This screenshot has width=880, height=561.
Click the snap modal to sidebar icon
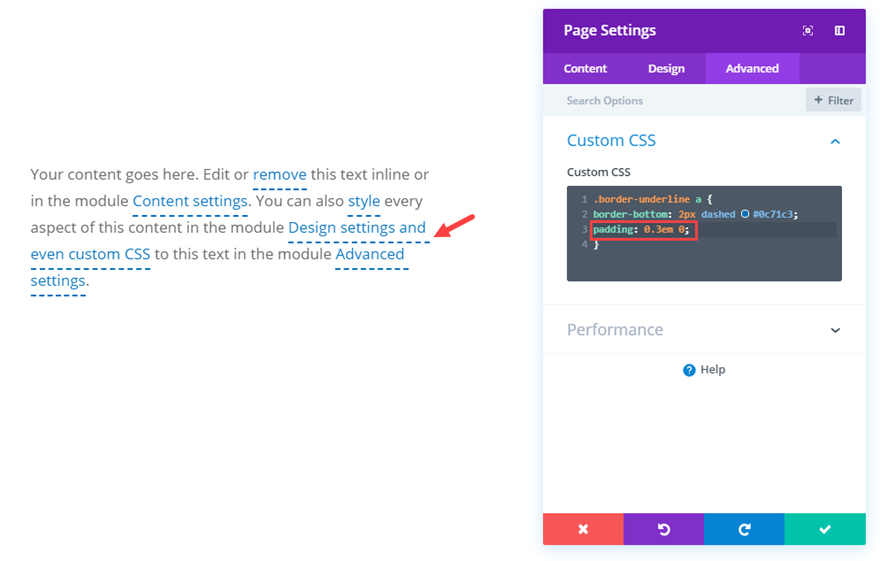[x=839, y=31]
